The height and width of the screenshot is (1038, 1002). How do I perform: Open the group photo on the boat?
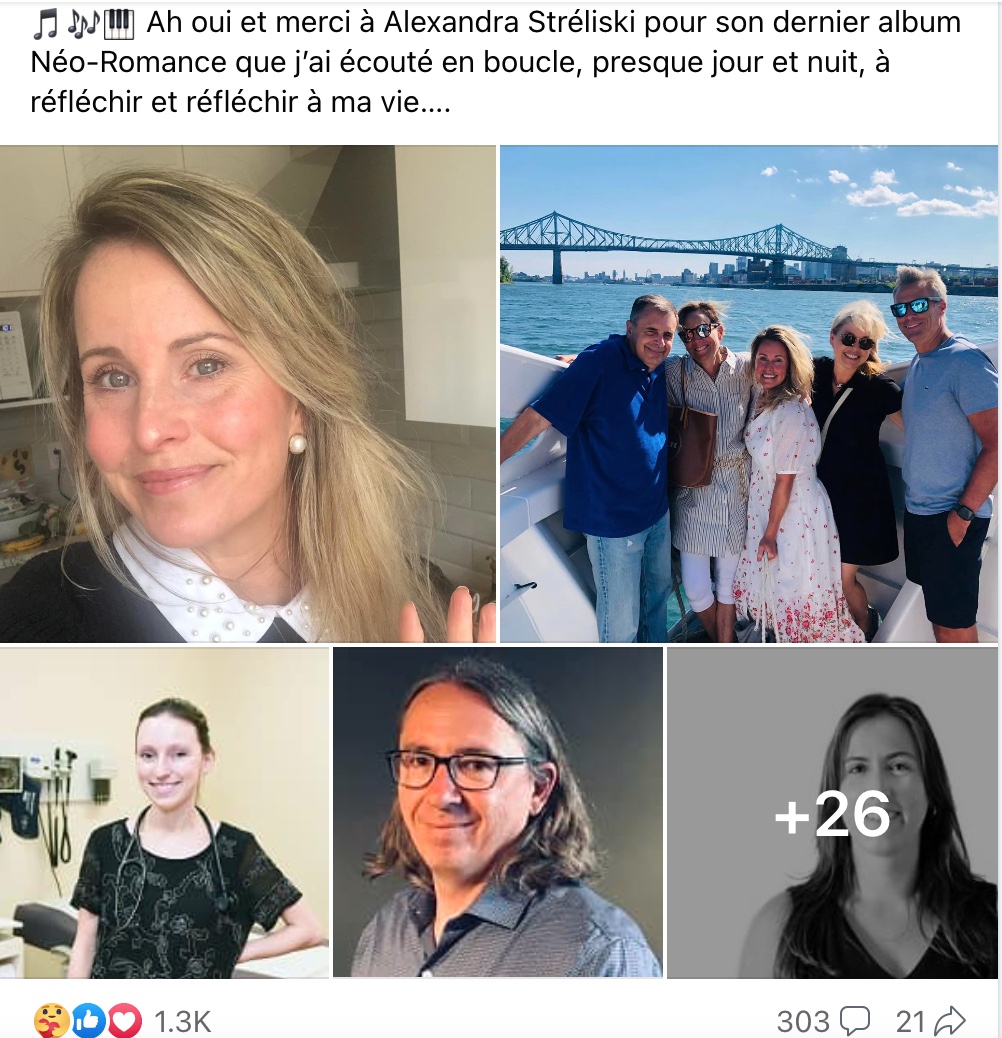[749, 394]
